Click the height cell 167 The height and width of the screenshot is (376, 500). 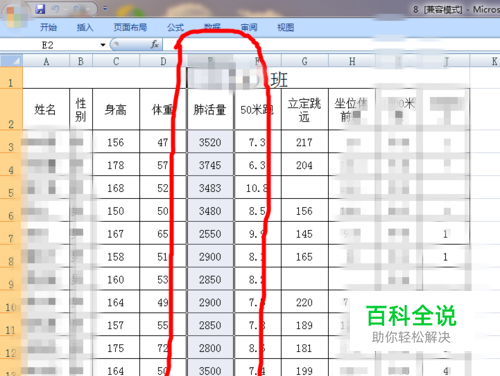coord(116,233)
